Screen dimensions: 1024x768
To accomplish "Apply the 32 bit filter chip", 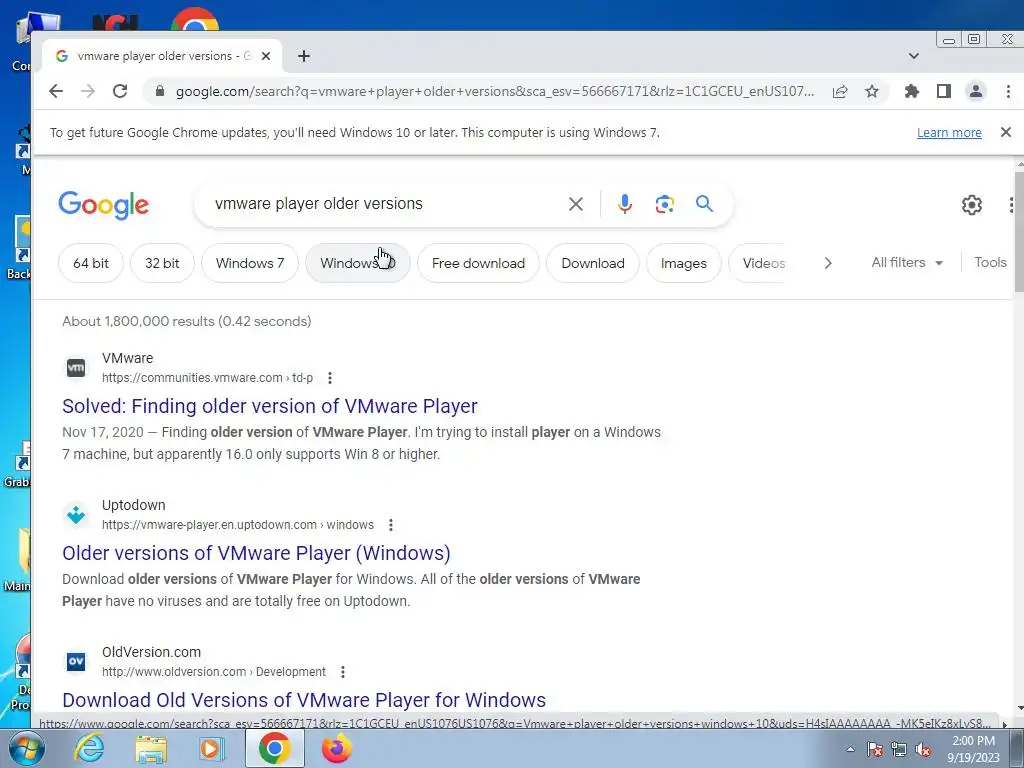I will [162, 263].
